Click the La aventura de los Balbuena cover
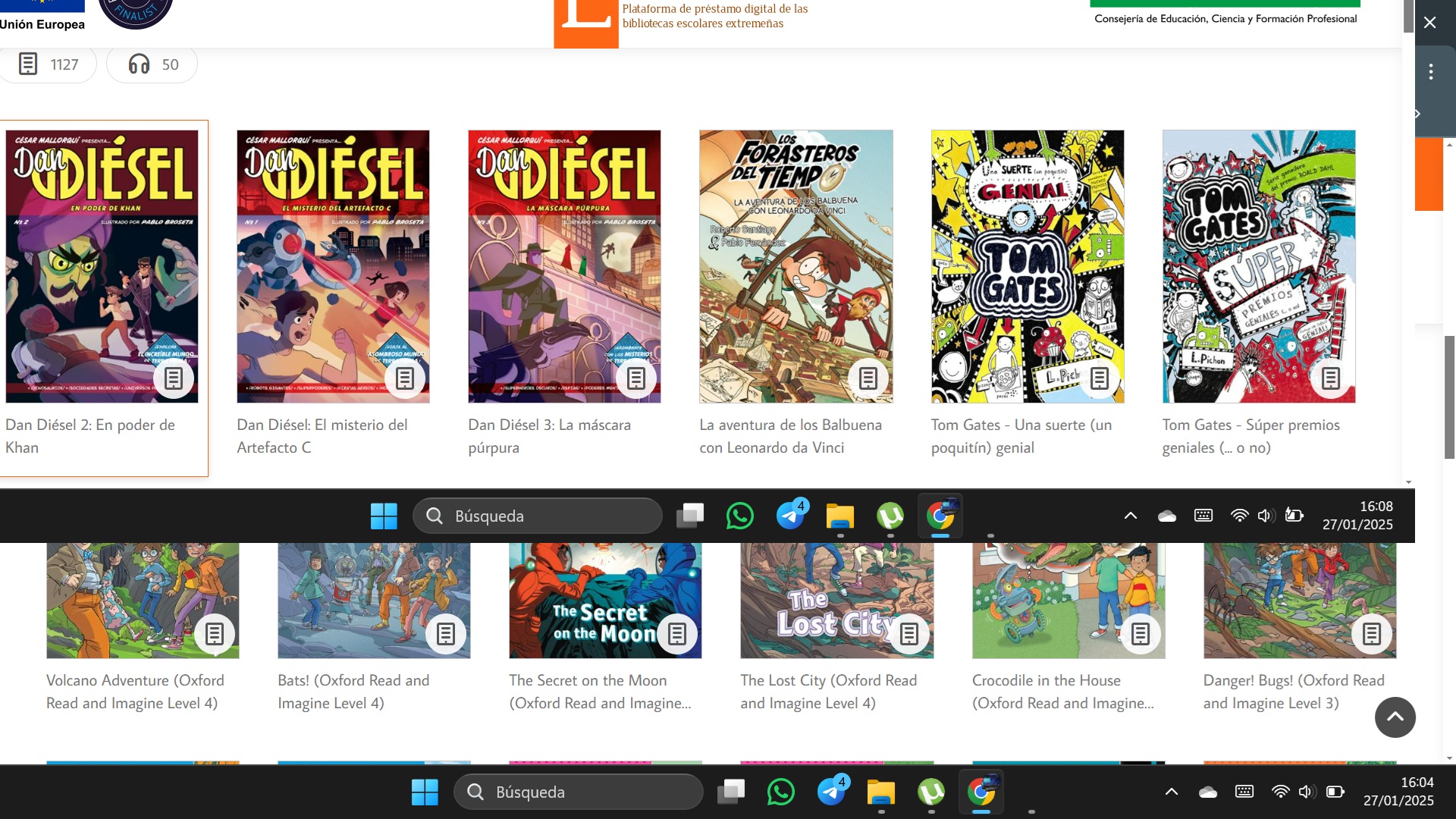The width and height of the screenshot is (1456, 819). [x=795, y=265]
